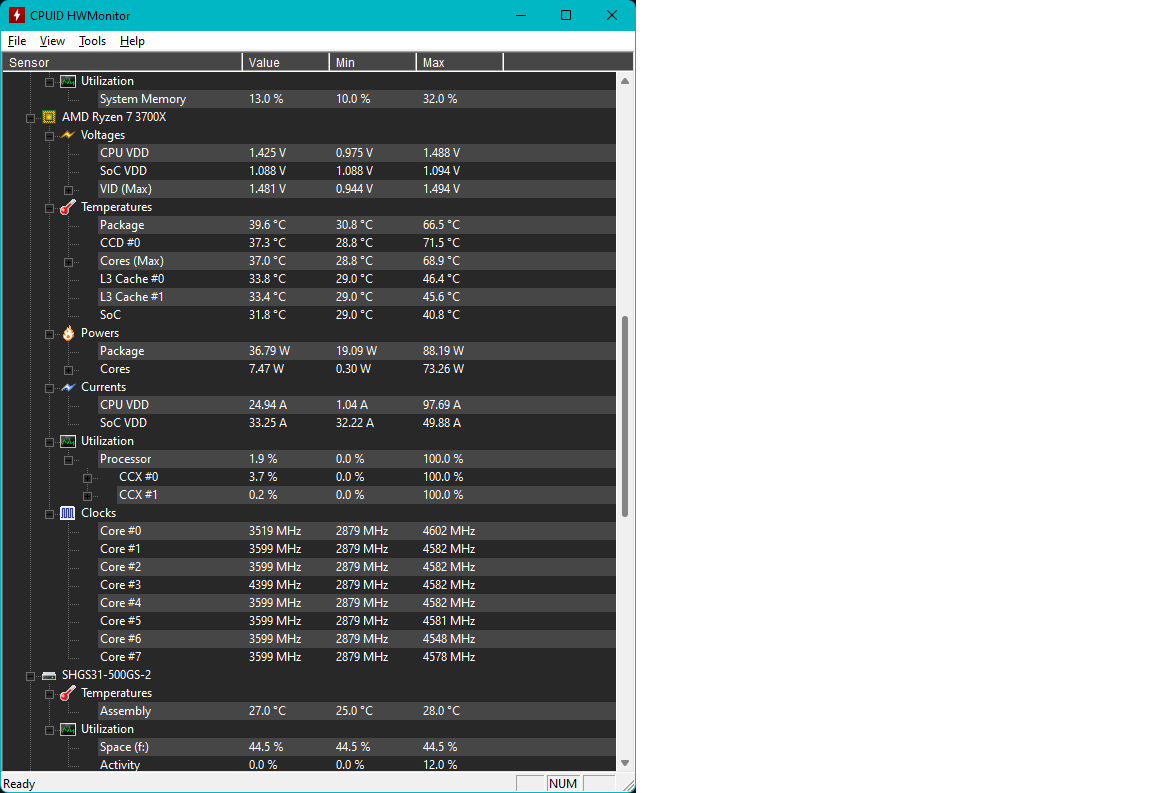The image size is (1152, 793).
Task: Click the SSD Utilization graph icon
Action: 68,729
